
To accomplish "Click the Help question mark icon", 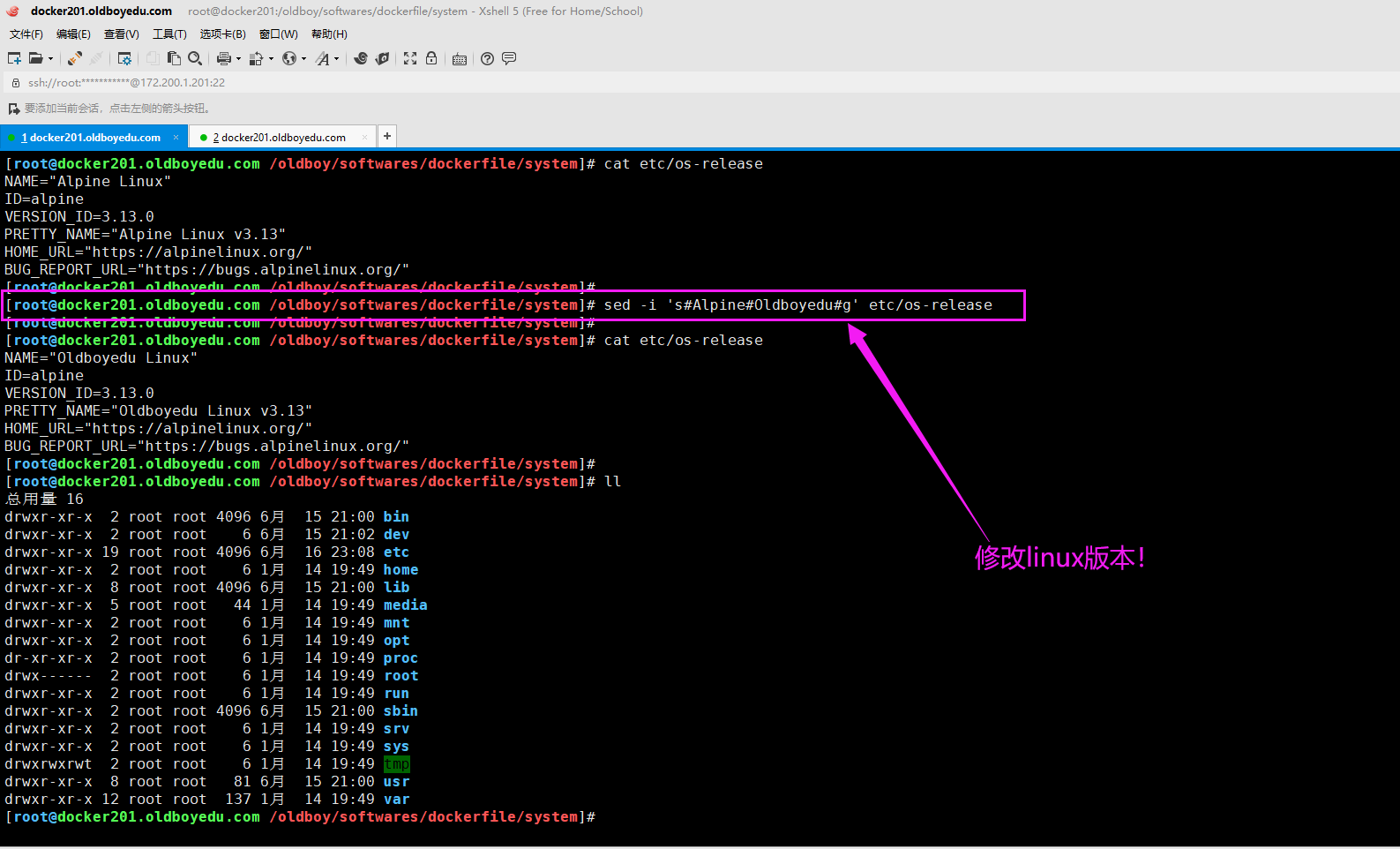I will pos(487,58).
